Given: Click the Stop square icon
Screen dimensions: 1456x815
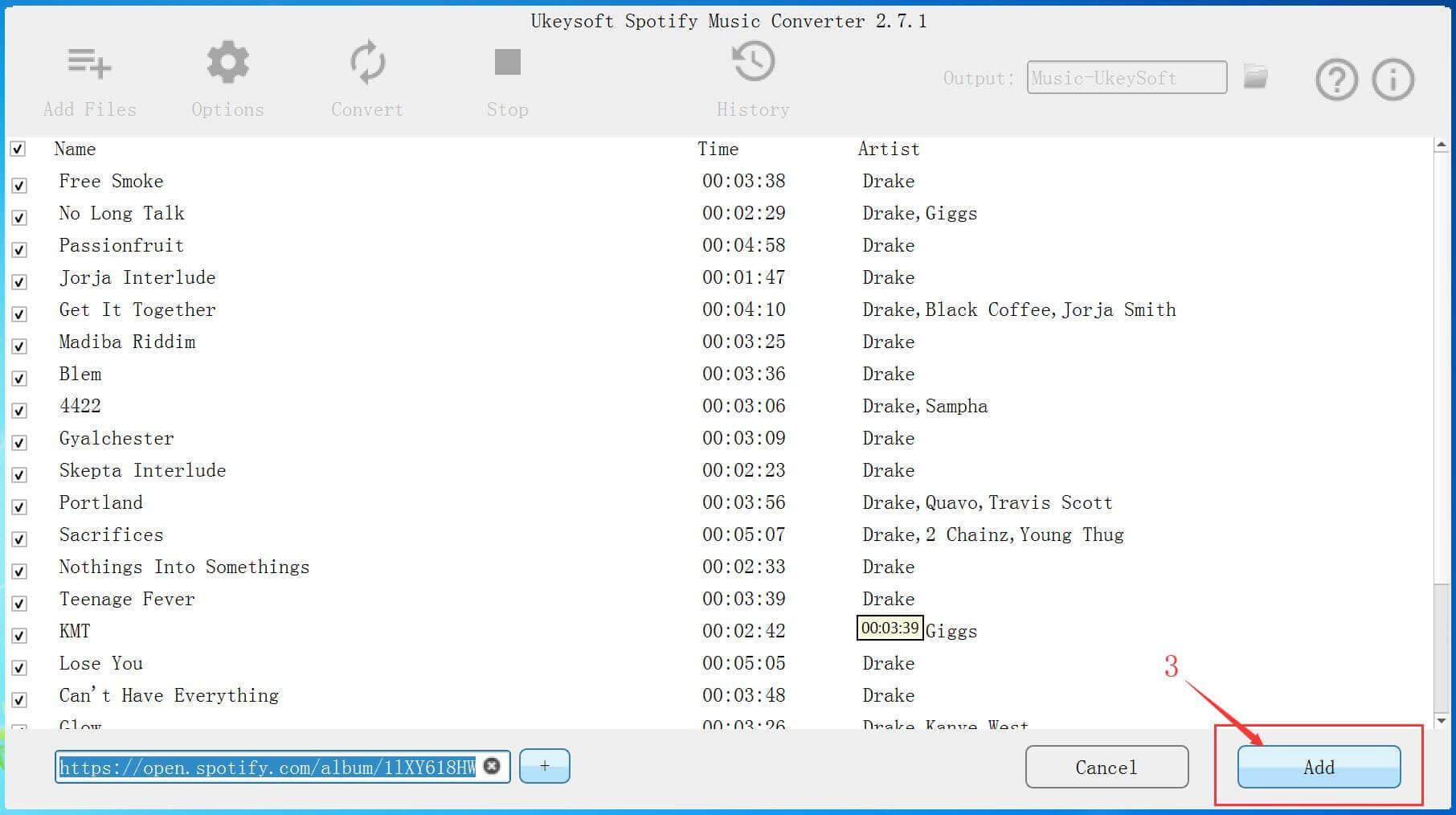Looking at the screenshot, I should (507, 62).
